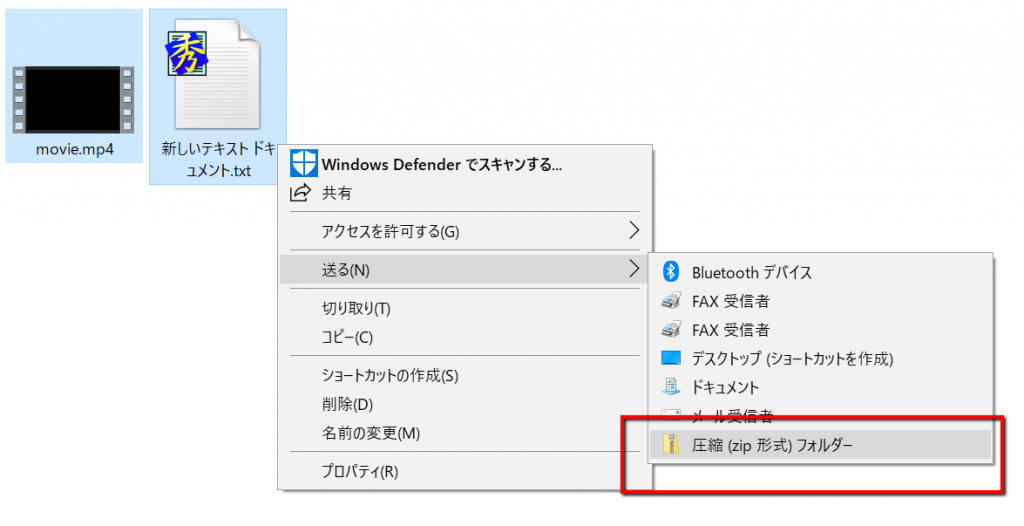Expand the 送る submenu arrow

[x=633, y=268]
